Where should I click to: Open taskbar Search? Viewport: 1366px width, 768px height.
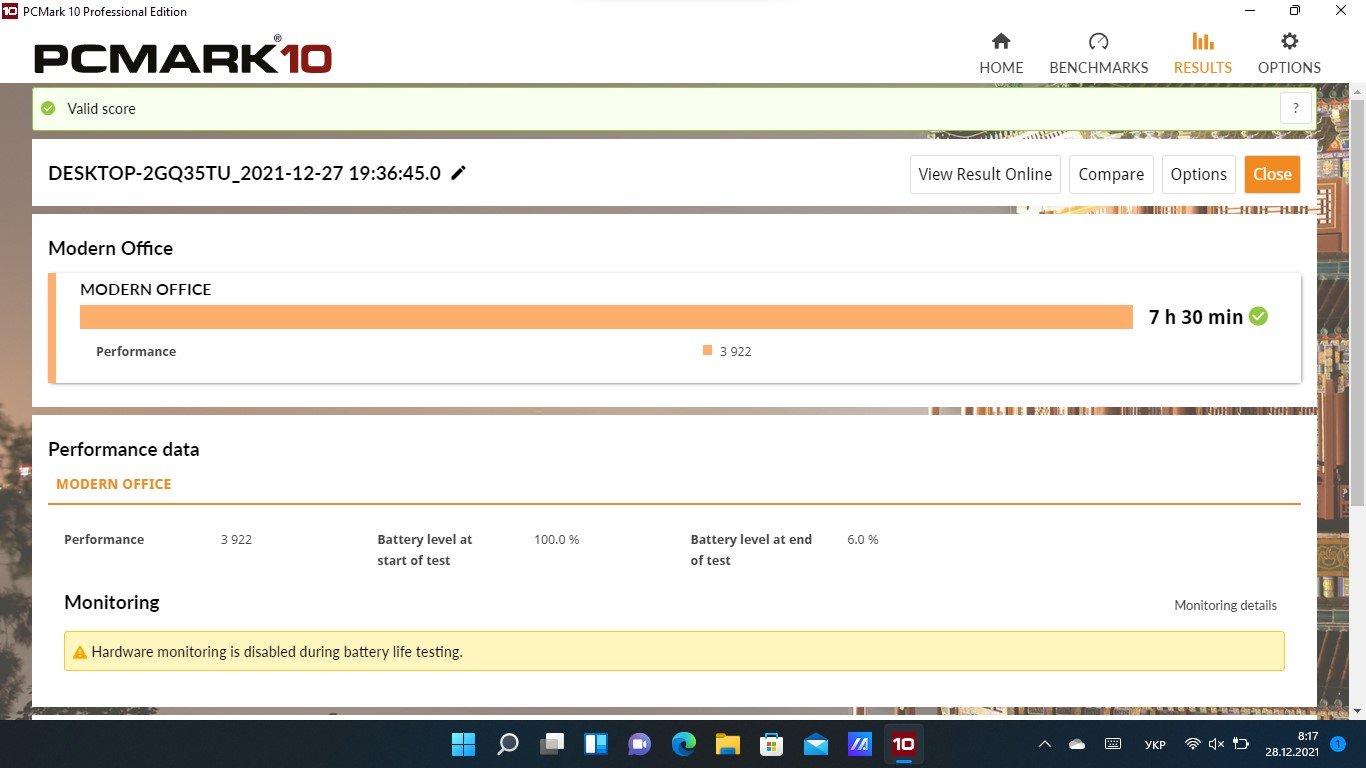coord(508,744)
